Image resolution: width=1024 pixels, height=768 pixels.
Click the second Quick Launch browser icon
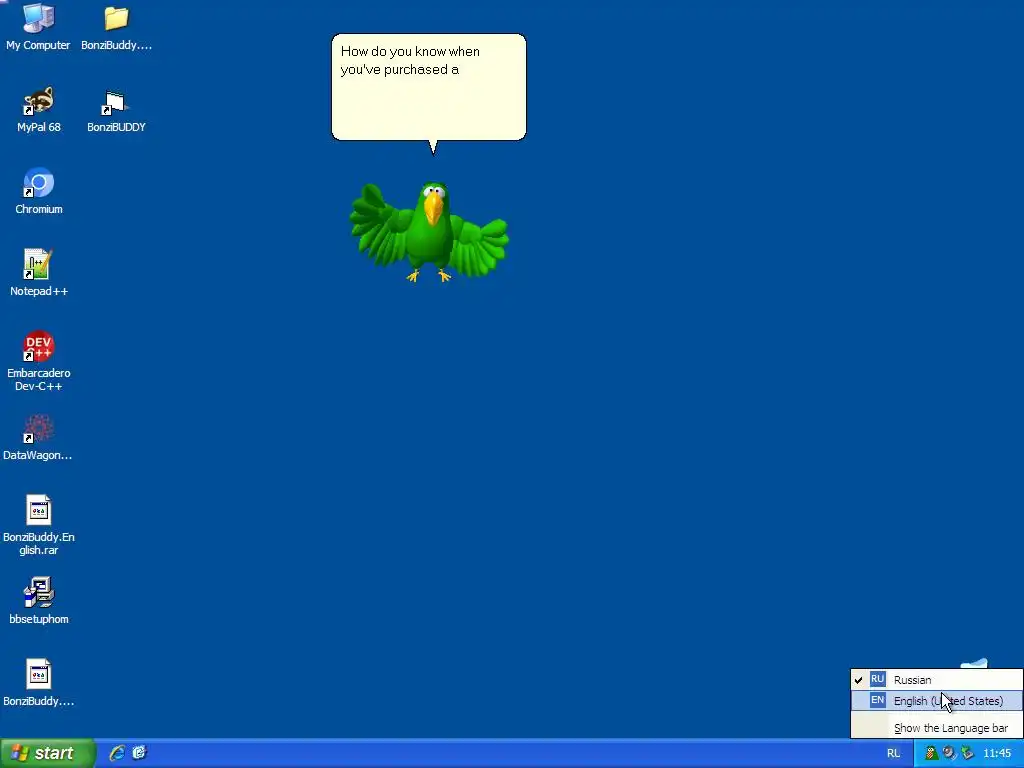tap(139, 753)
